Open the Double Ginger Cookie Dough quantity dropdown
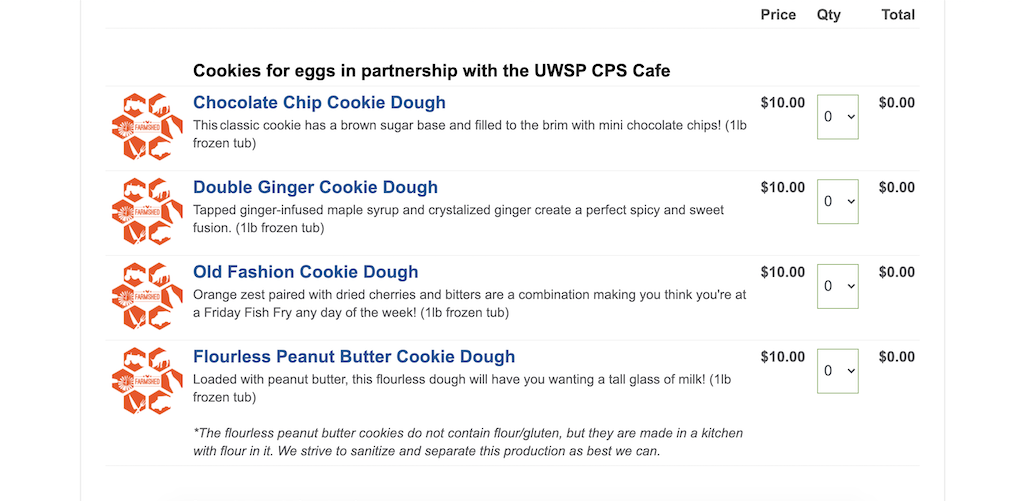 (x=838, y=201)
